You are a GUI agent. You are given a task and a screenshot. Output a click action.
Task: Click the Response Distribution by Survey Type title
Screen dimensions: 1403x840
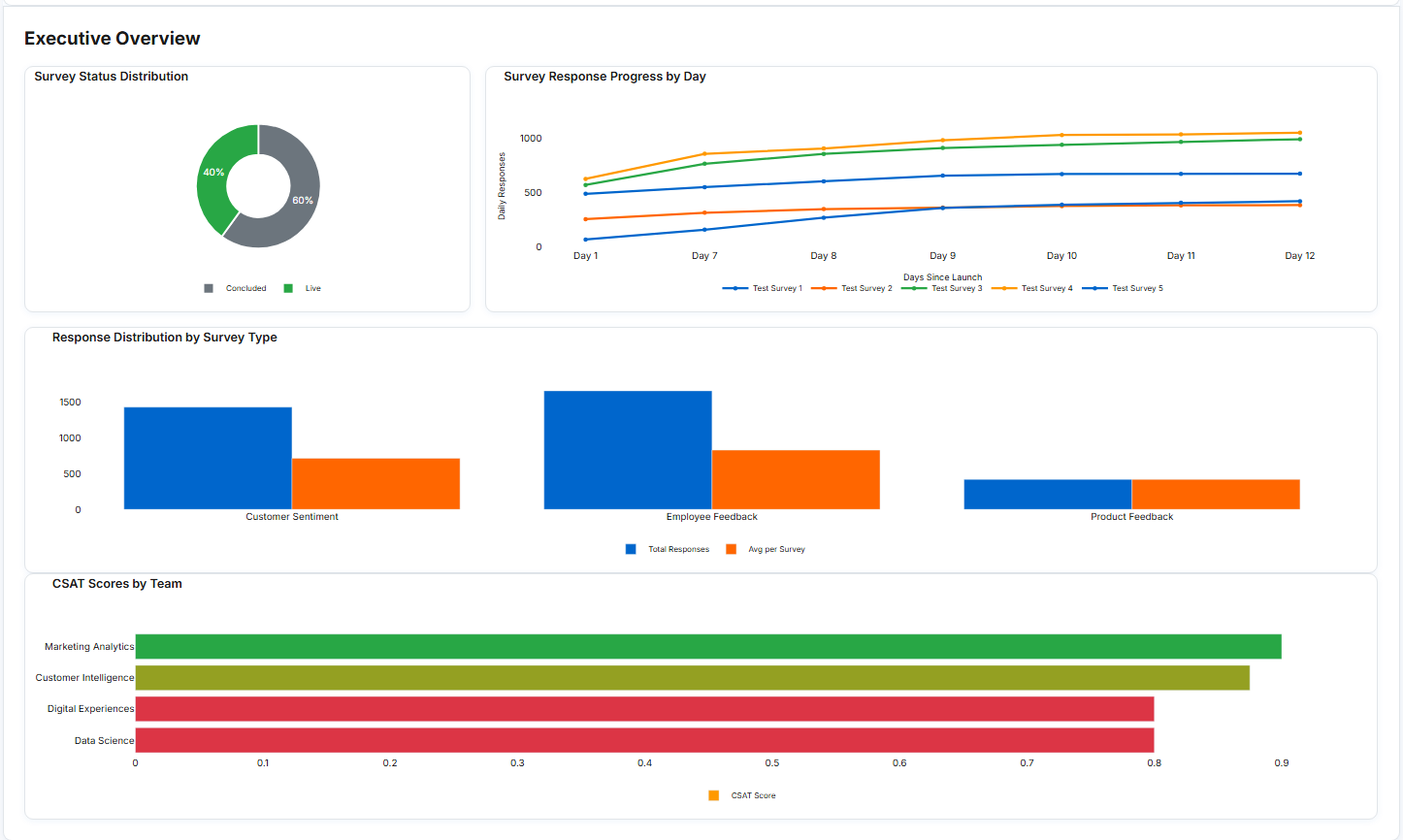click(x=165, y=338)
